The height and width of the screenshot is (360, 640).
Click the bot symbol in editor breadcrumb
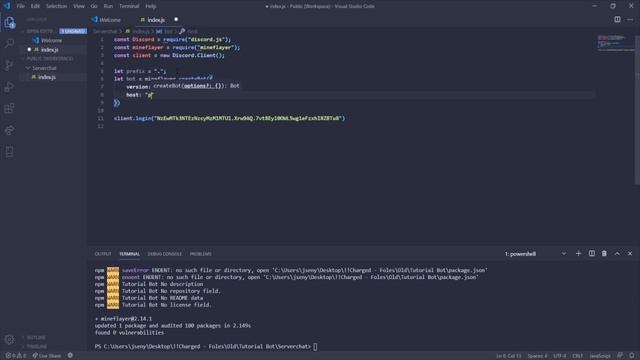coord(164,31)
